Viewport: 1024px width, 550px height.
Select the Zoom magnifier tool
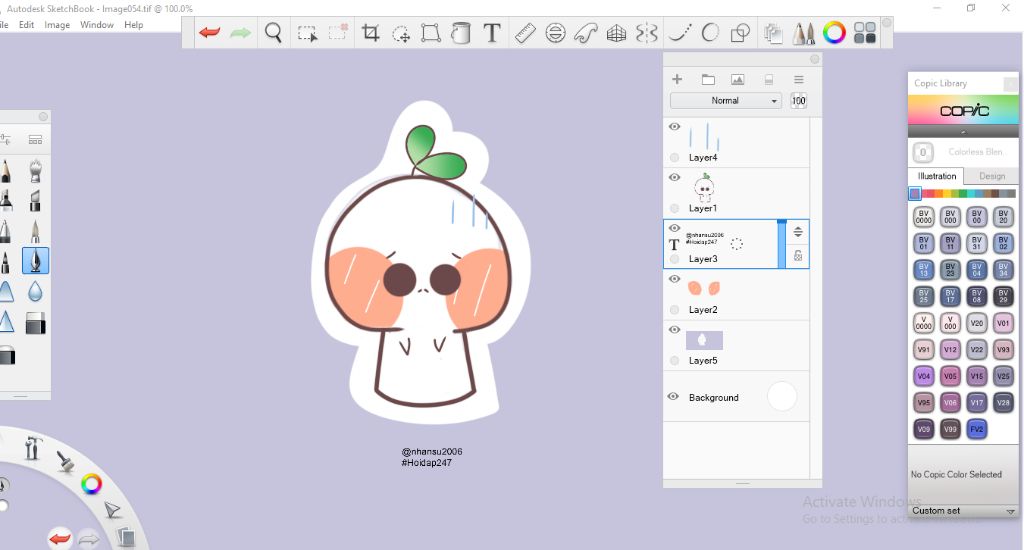[x=273, y=33]
